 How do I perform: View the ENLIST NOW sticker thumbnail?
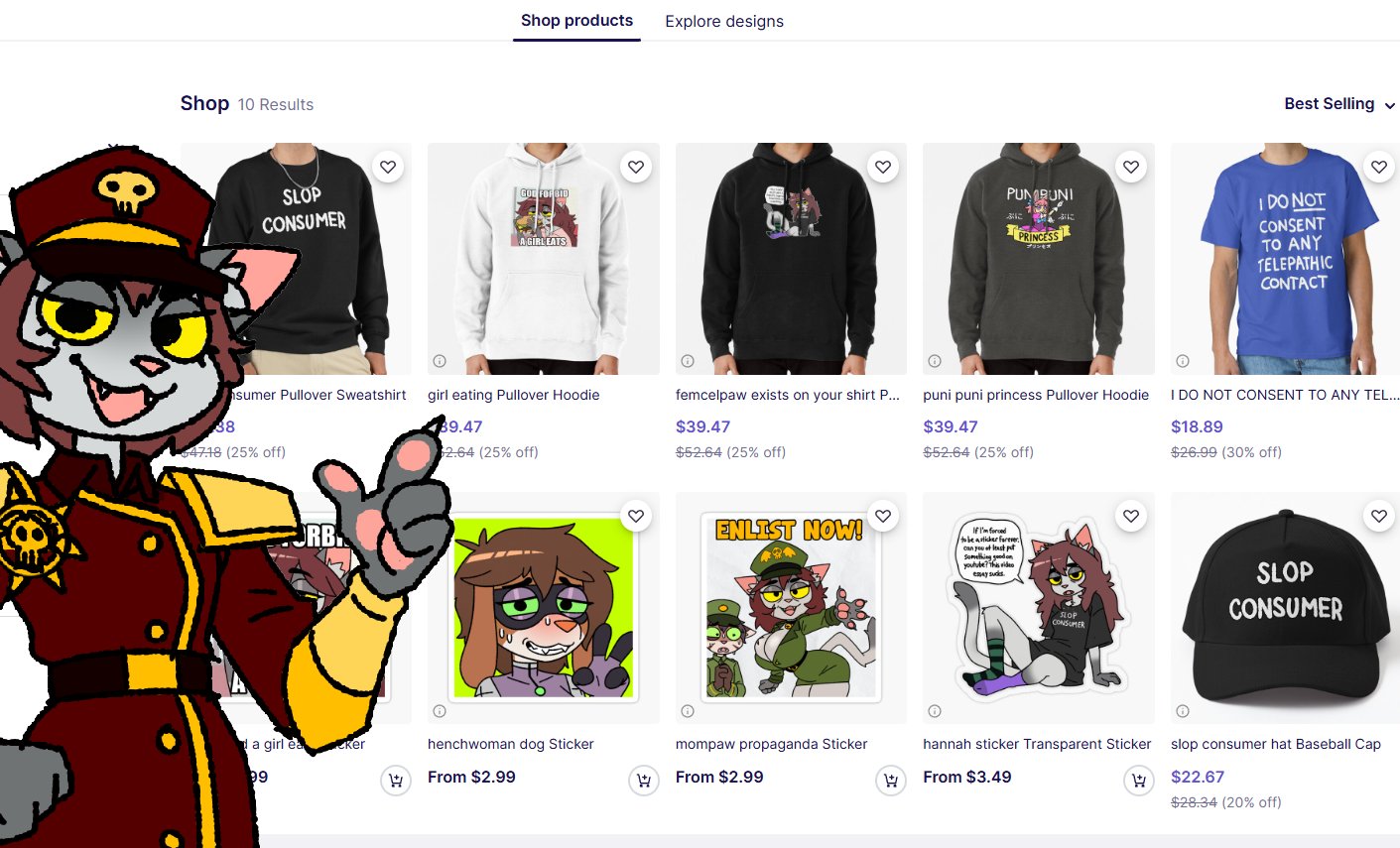tap(791, 608)
